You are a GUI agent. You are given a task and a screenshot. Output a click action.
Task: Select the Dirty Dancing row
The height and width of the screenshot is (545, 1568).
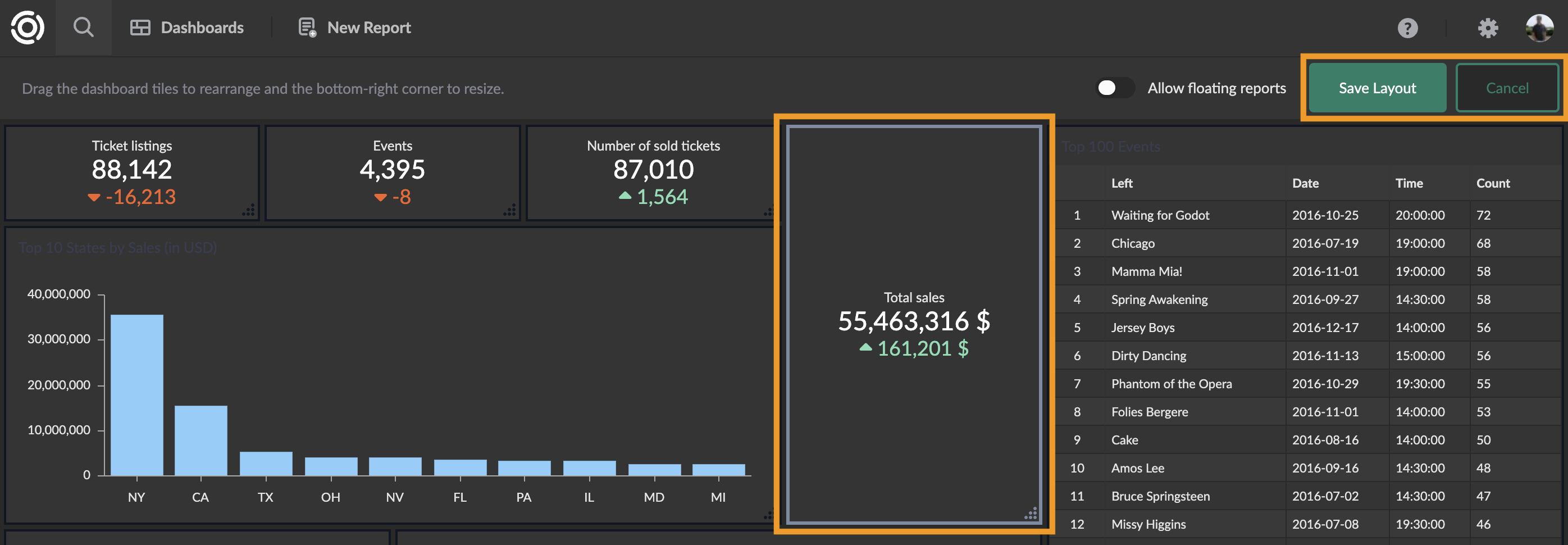coord(1309,356)
